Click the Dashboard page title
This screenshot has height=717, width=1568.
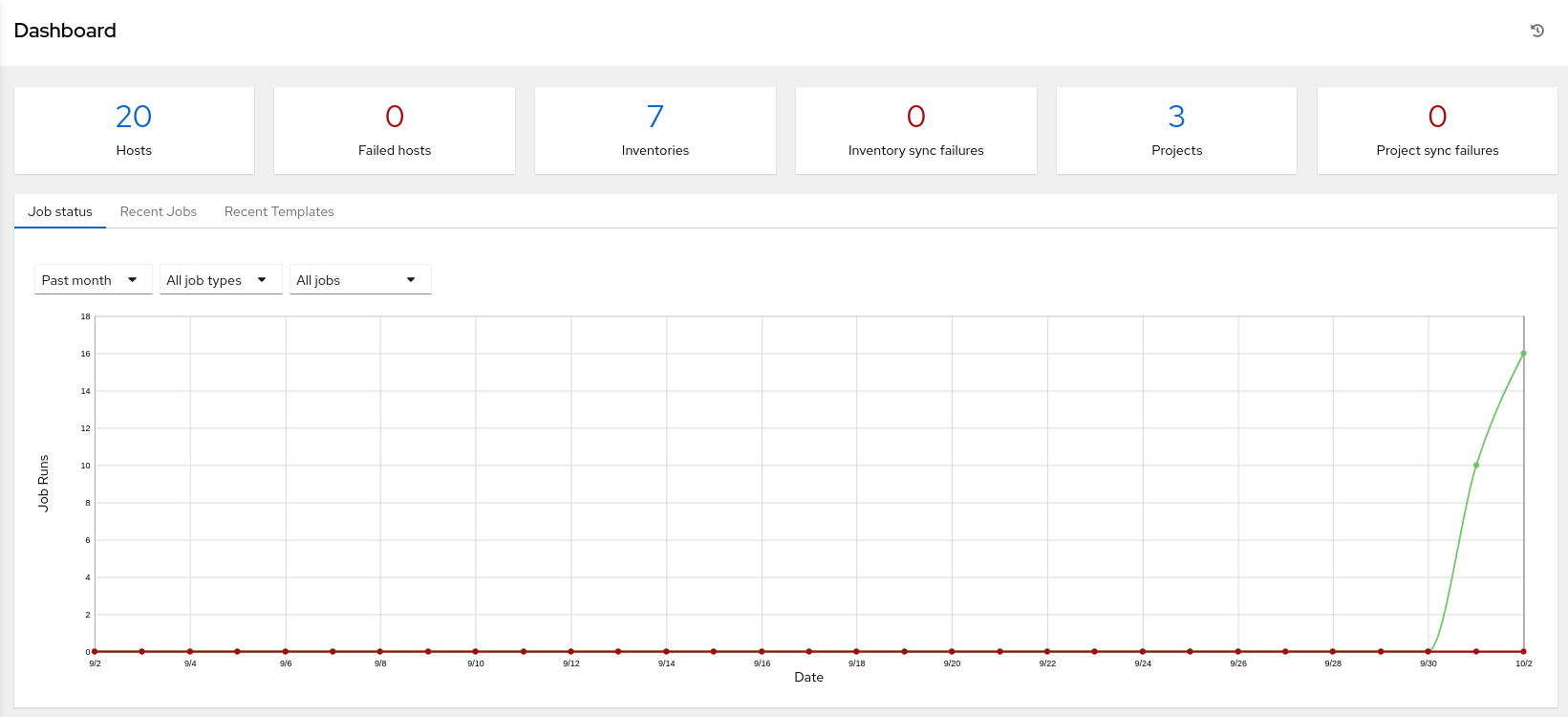tap(65, 31)
